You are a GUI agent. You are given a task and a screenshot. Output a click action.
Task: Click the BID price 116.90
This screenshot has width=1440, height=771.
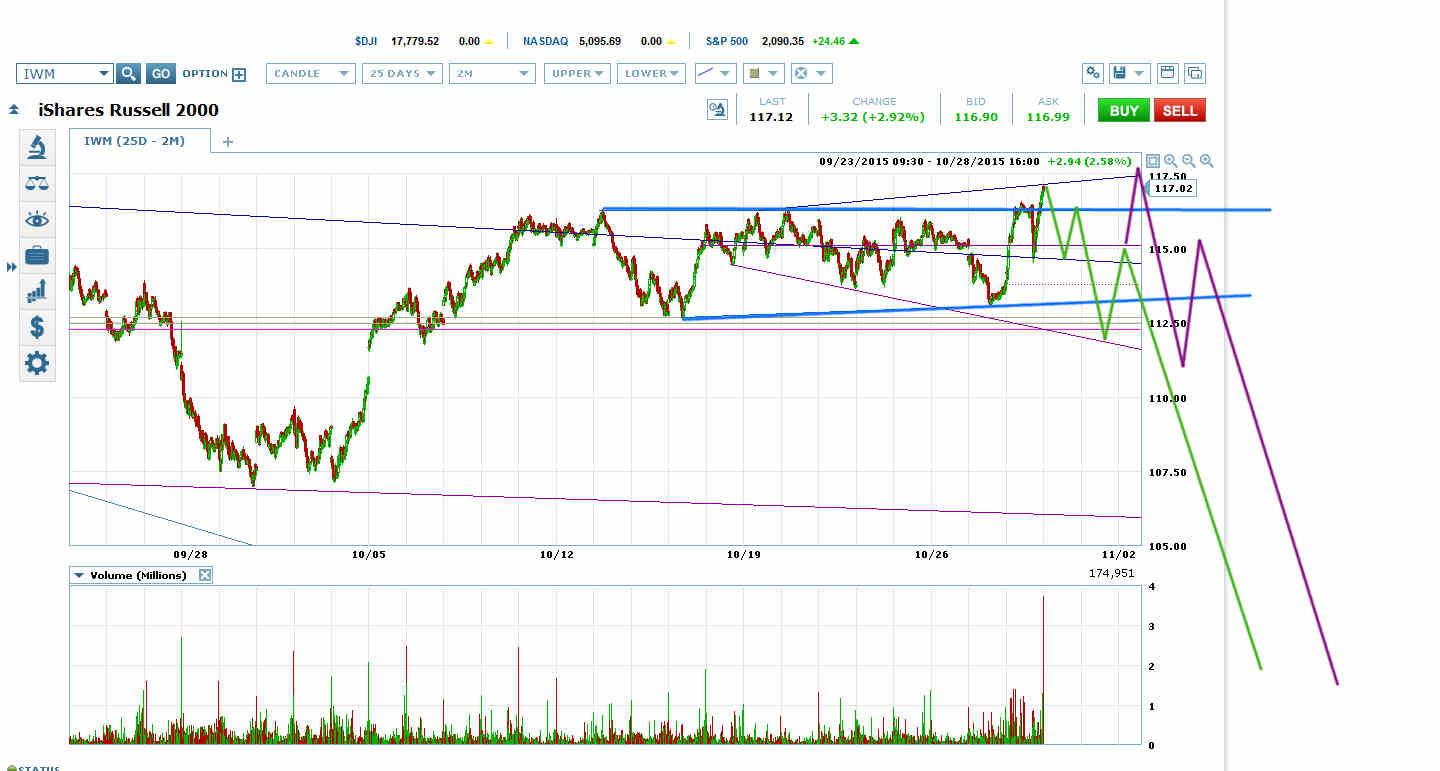click(976, 117)
